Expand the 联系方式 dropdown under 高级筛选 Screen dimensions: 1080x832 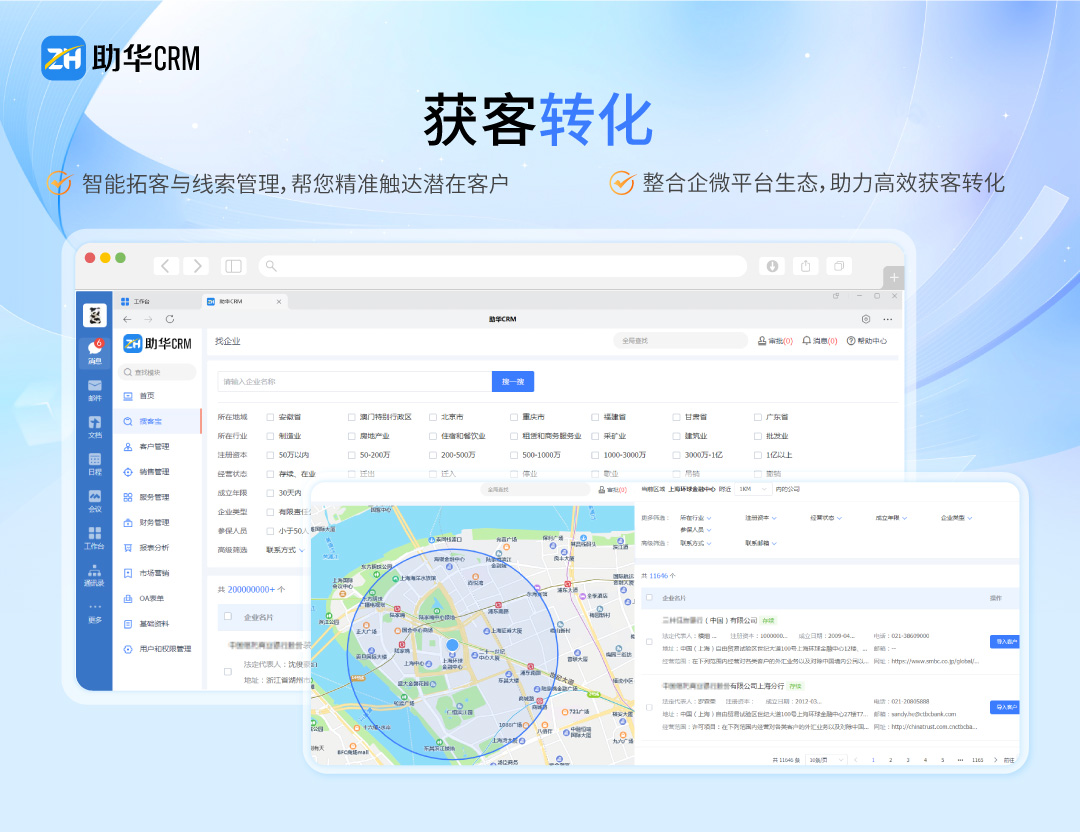[x=285, y=550]
